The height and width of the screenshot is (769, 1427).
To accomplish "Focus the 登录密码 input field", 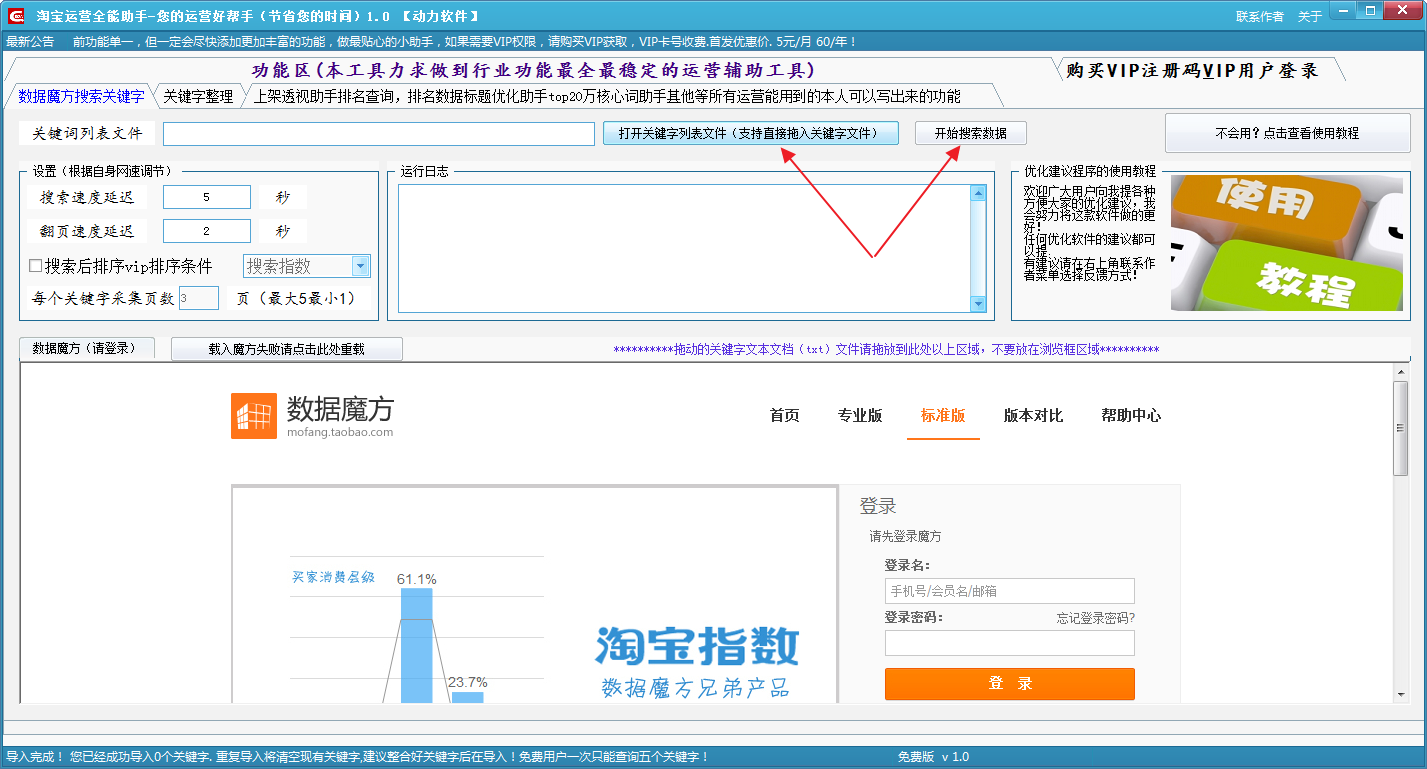I will point(1010,643).
